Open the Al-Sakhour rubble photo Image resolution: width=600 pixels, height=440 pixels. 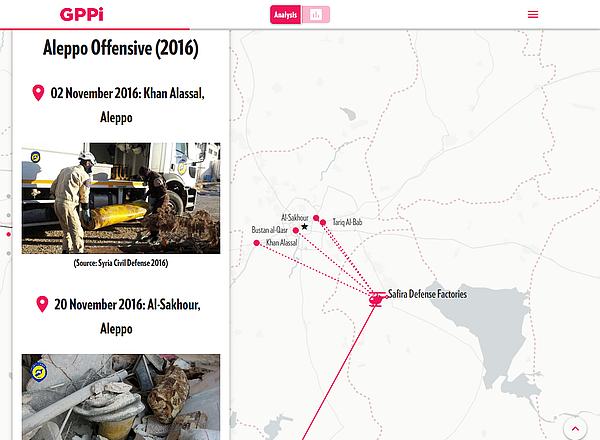coord(121,397)
